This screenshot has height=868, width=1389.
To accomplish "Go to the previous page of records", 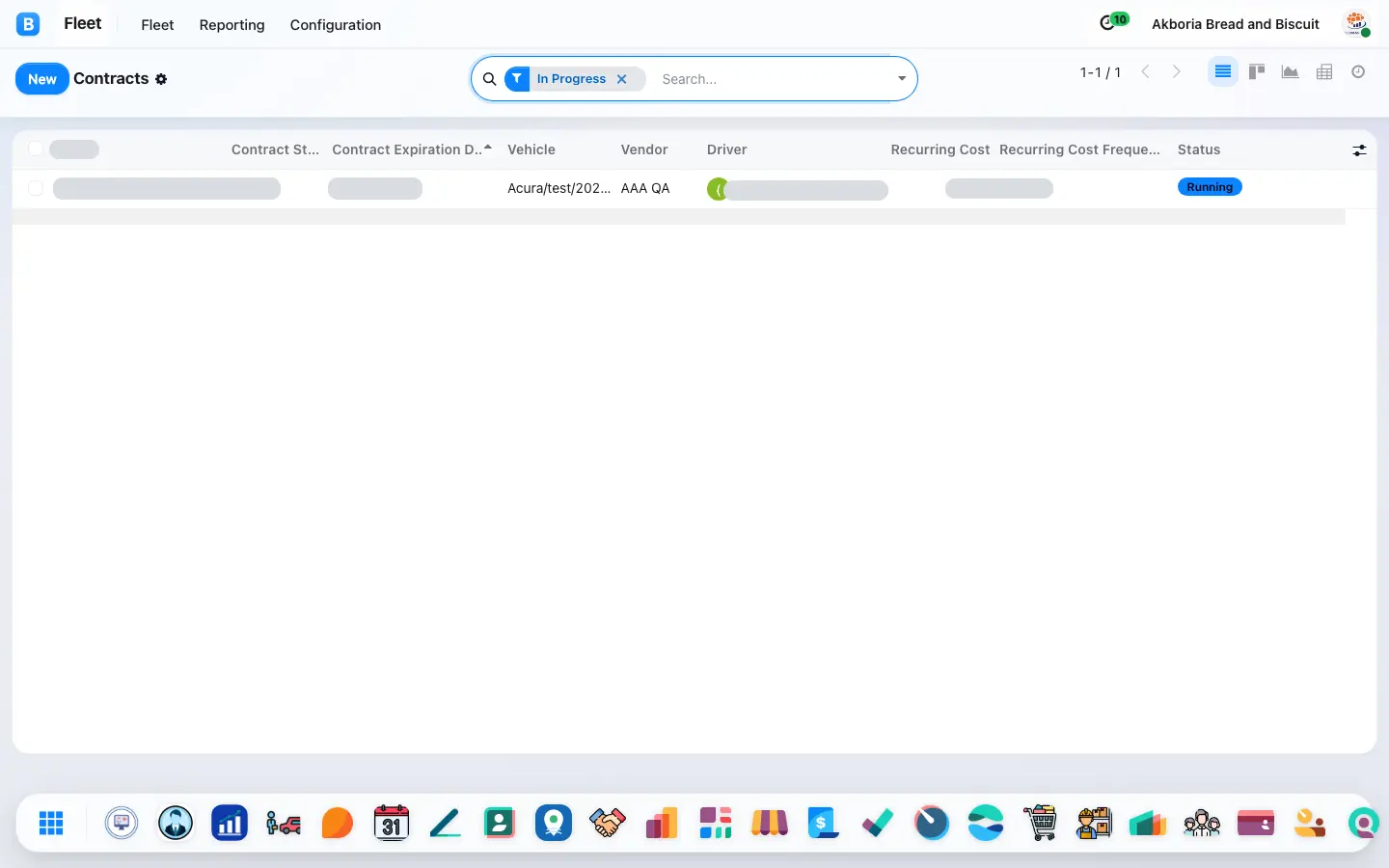I will 1145,72.
